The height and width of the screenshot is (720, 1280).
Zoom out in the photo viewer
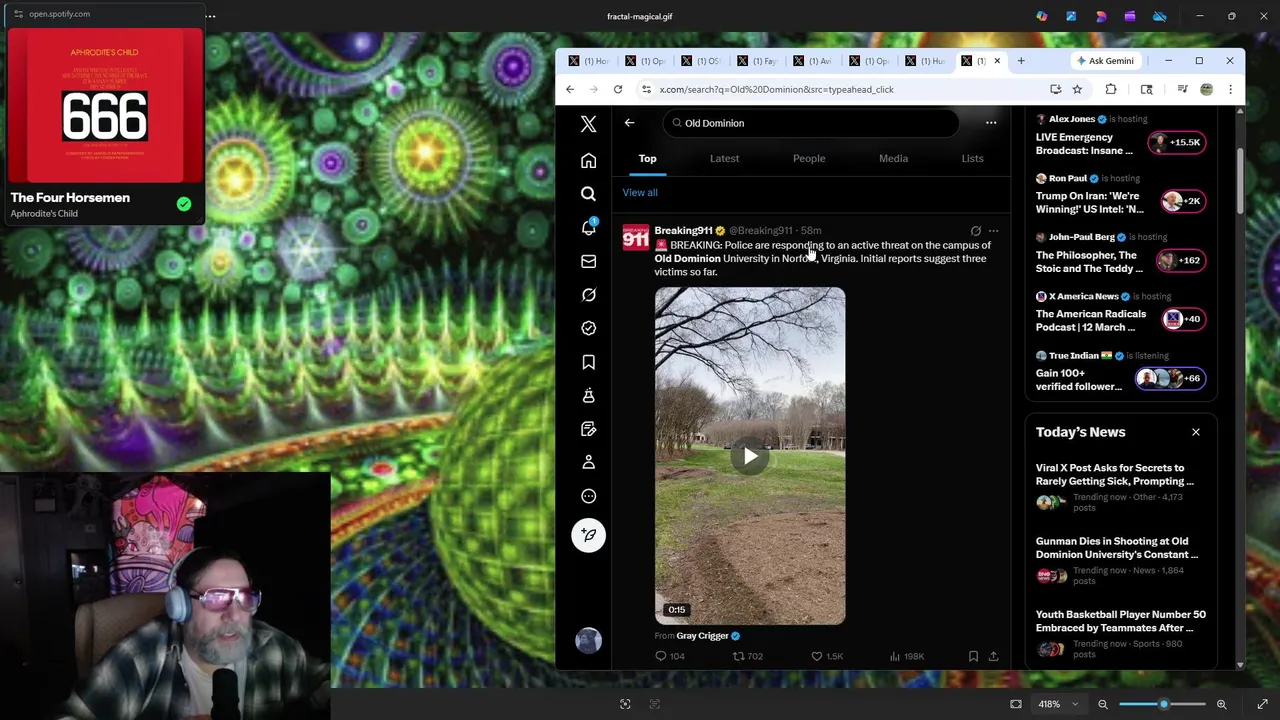tap(1103, 704)
